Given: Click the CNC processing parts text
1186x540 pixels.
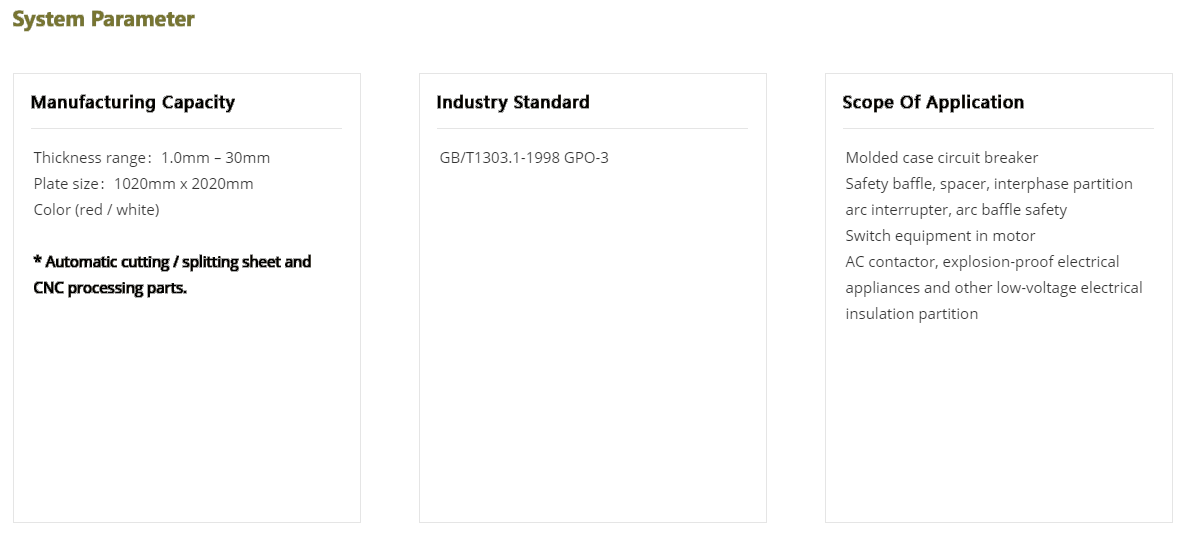Looking at the screenshot, I should point(110,288).
